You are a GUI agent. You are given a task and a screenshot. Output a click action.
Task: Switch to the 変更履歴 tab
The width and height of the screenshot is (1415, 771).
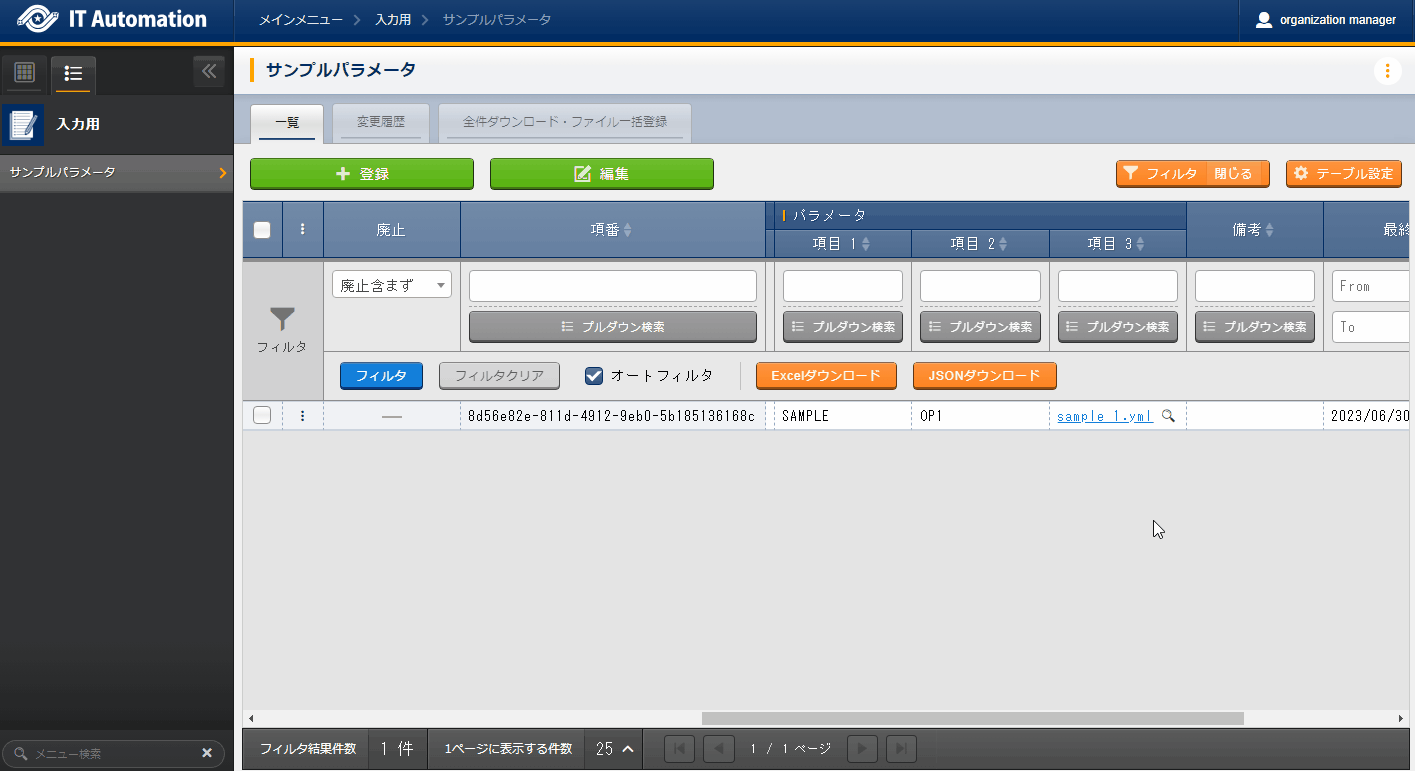[x=381, y=122]
